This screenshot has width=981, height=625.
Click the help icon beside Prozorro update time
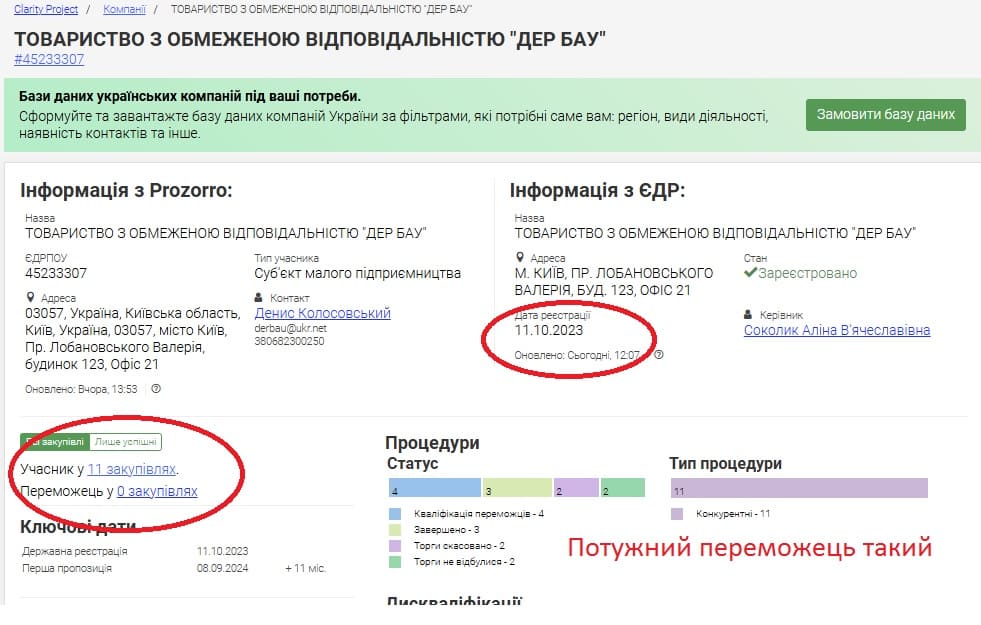pyautogui.click(x=156, y=389)
